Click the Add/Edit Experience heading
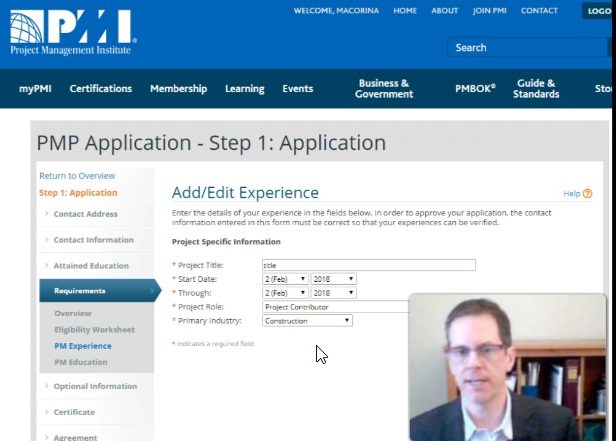Screen dimensions: 616x441 point(245,193)
